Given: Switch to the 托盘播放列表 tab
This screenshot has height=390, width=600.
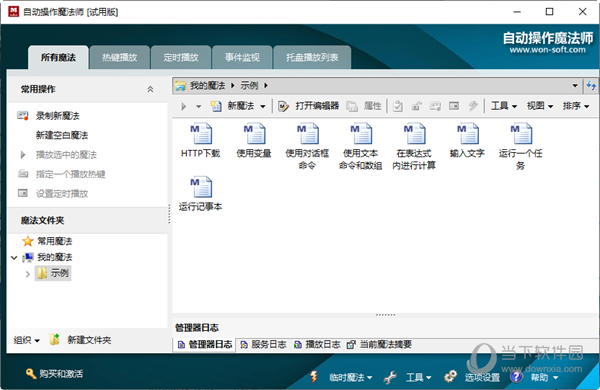Looking at the screenshot, I should click(312, 57).
